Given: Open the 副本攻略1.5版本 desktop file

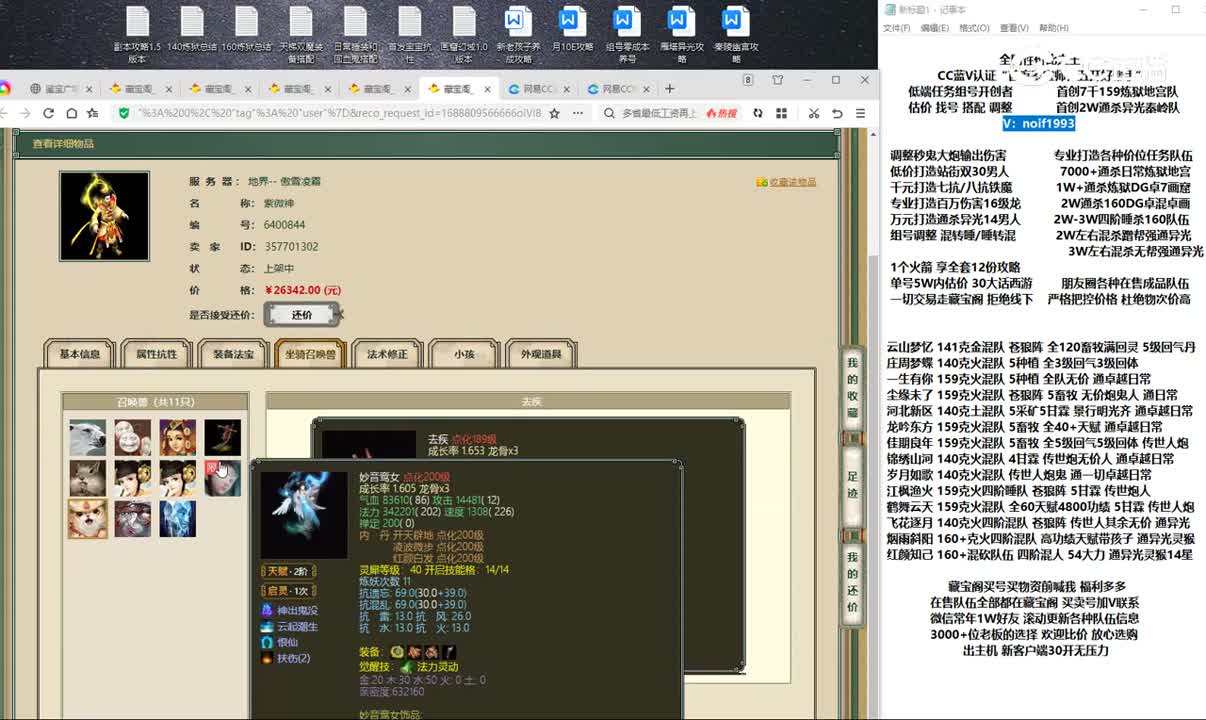Looking at the screenshot, I should [137, 35].
